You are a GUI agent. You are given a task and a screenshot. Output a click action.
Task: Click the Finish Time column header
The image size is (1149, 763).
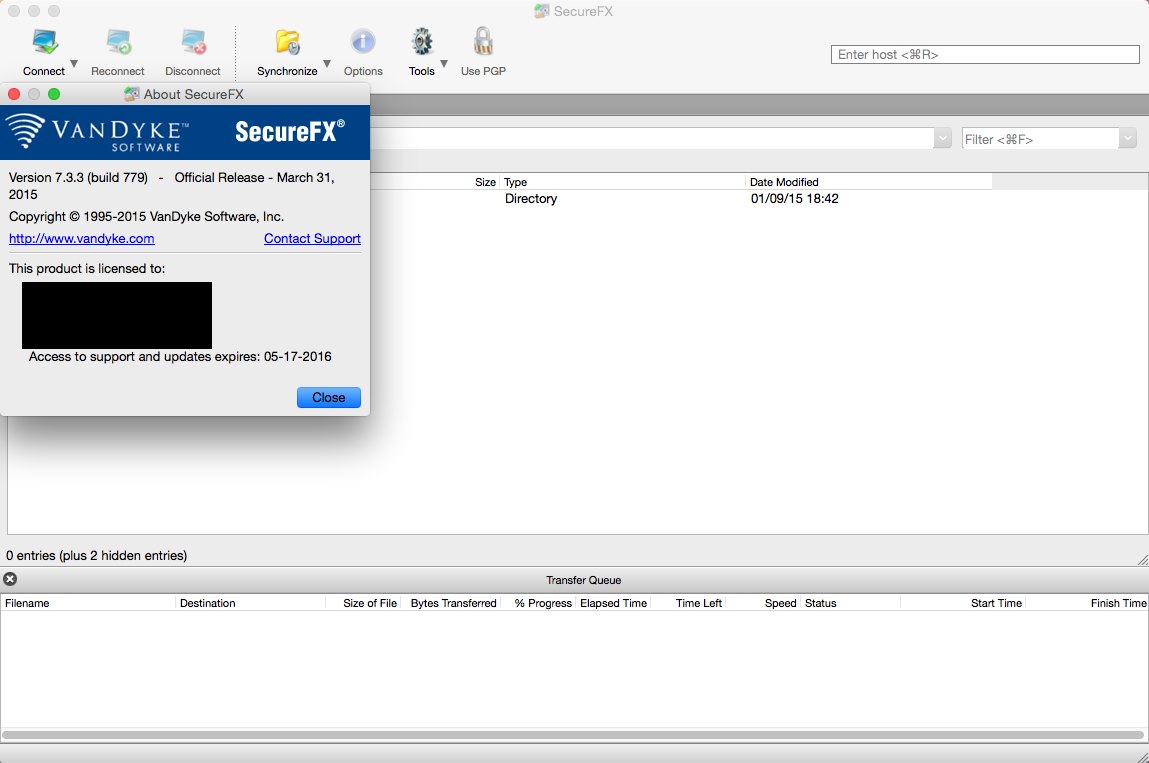coord(1118,603)
